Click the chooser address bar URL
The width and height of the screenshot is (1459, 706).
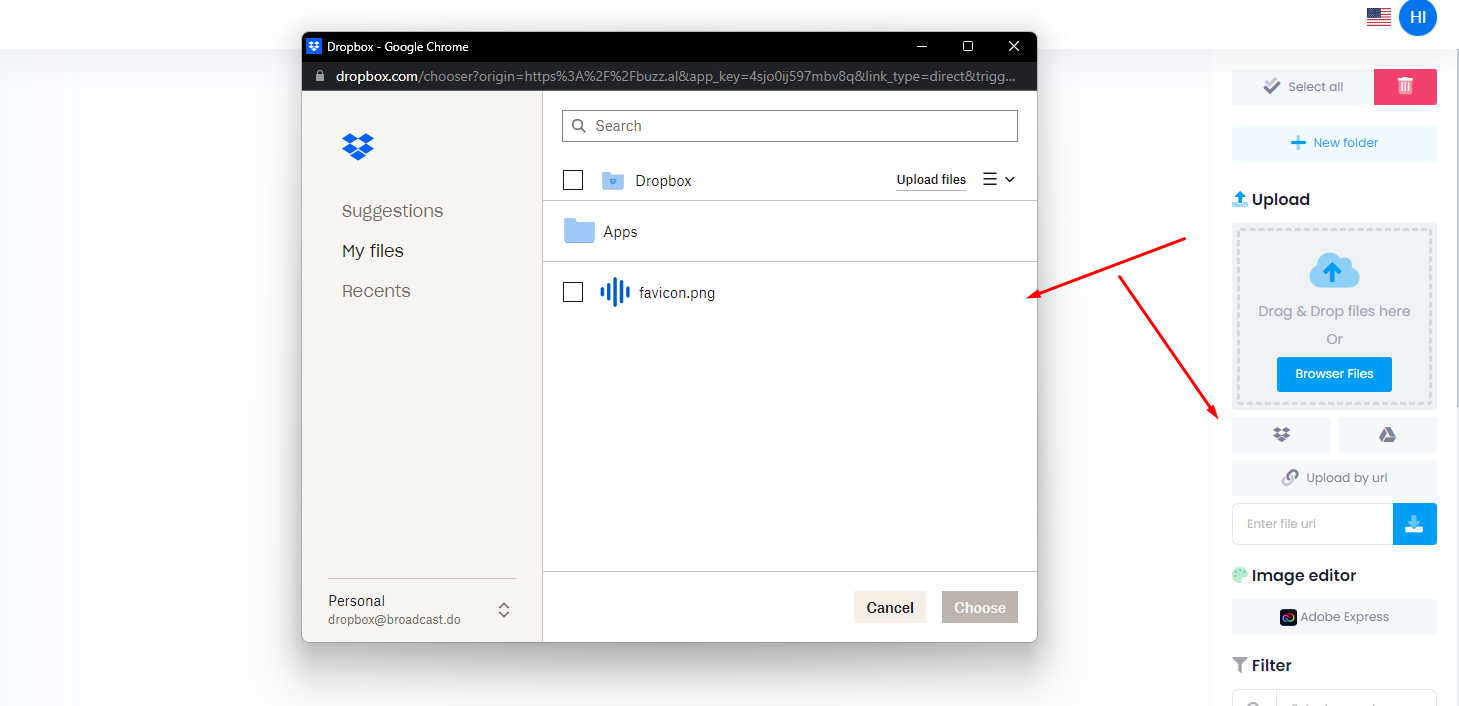click(x=675, y=76)
